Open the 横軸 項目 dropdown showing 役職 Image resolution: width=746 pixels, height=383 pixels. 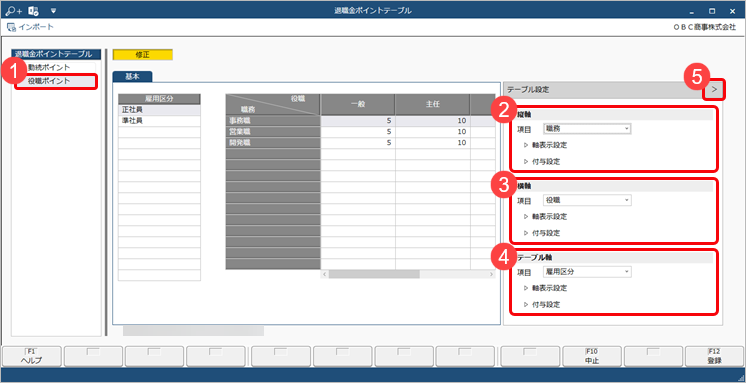click(587, 200)
